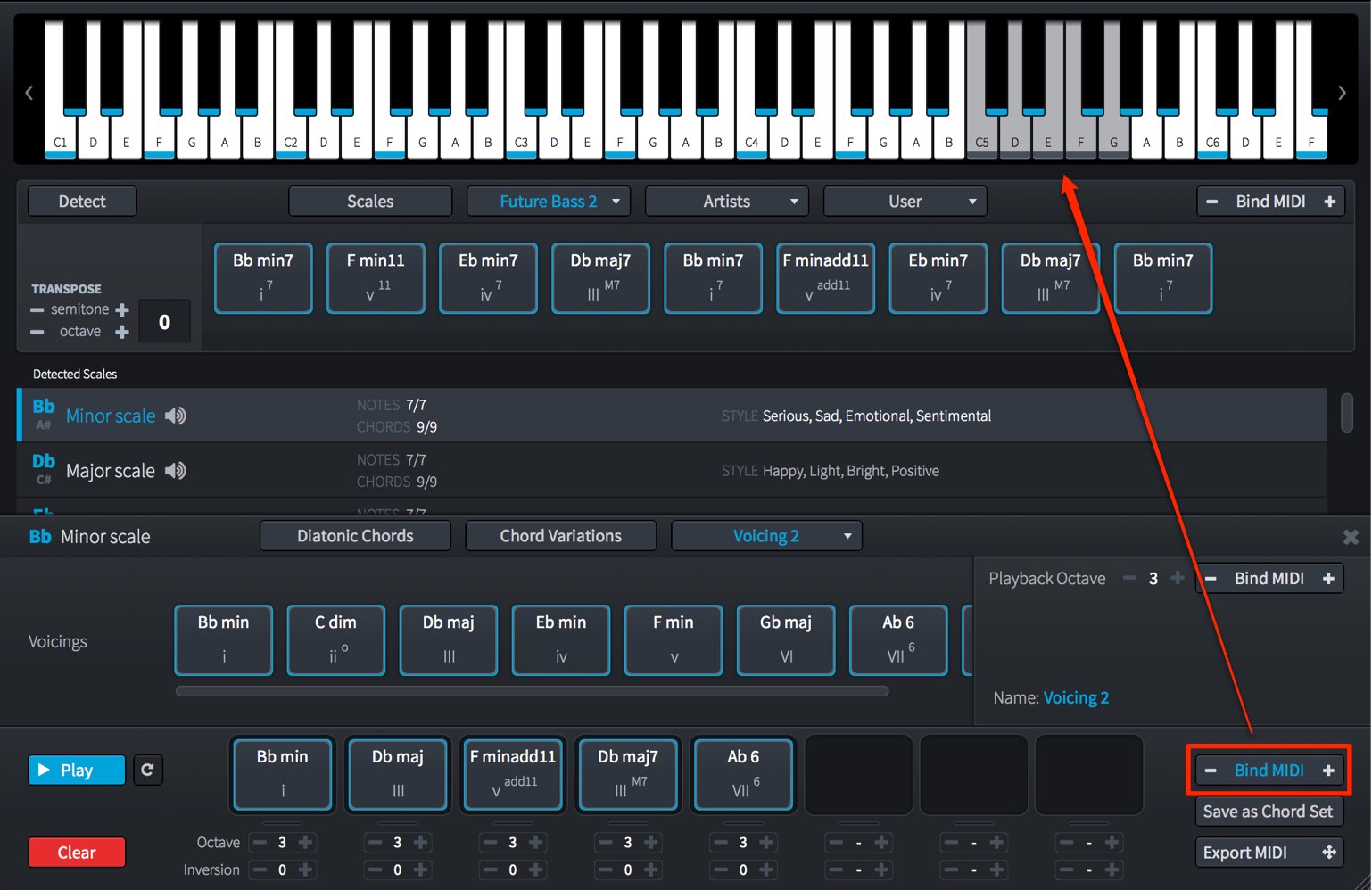Switch to Diatonic Chords tab

point(355,536)
